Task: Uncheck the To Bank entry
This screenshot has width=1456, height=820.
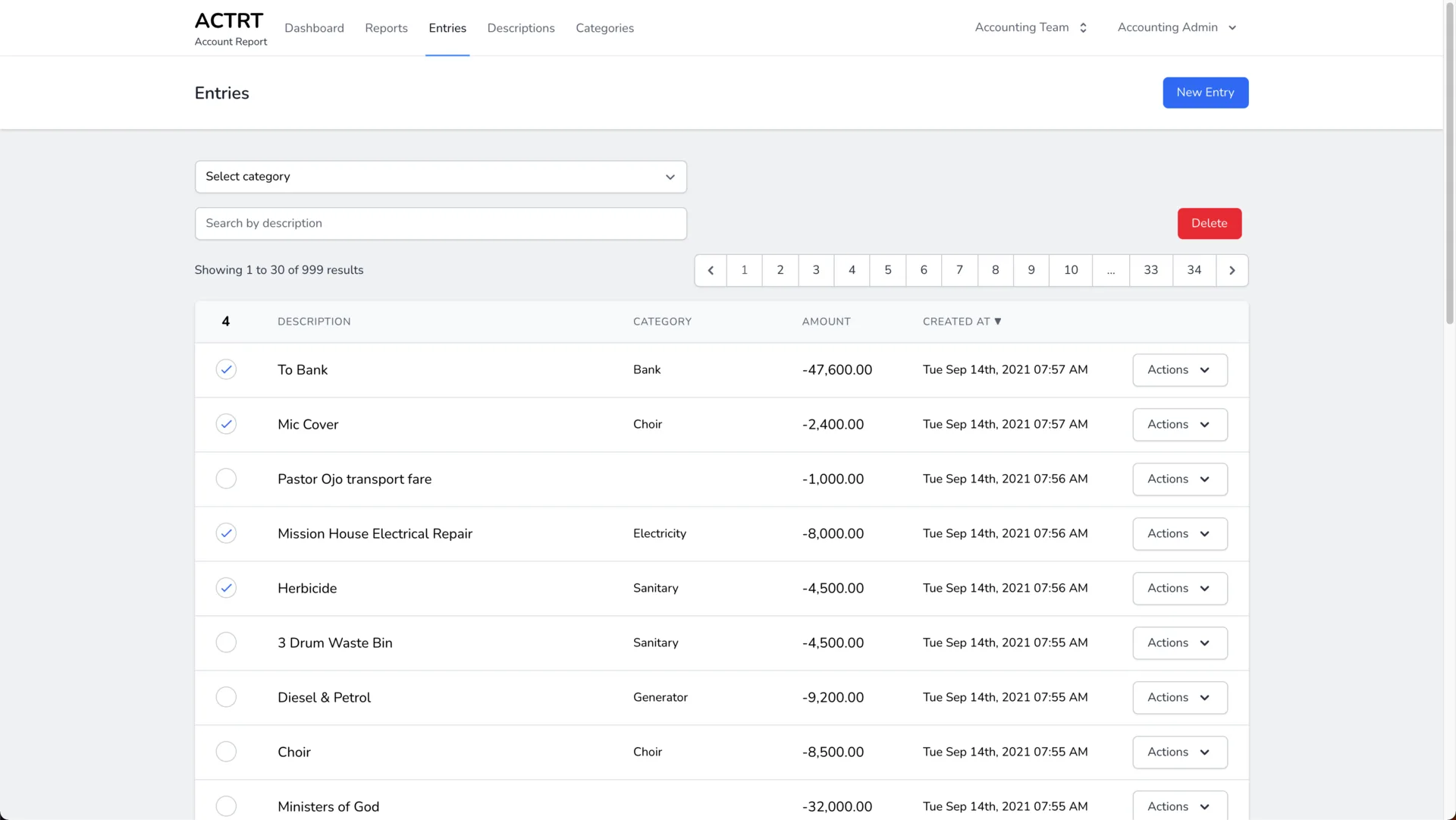Action: pyautogui.click(x=226, y=369)
